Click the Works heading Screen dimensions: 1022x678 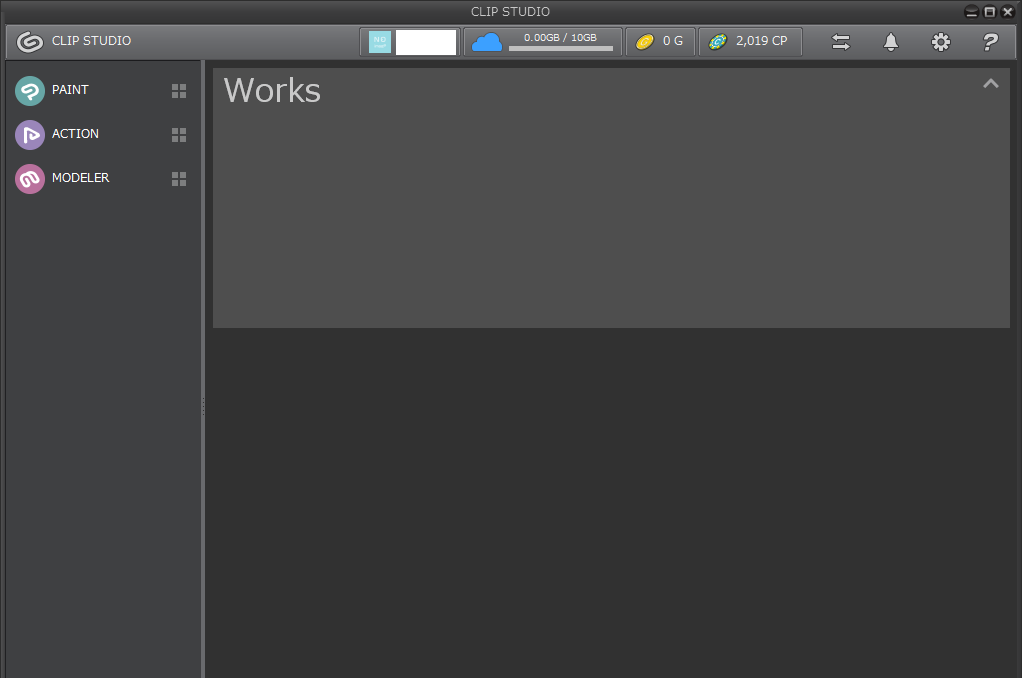point(272,91)
